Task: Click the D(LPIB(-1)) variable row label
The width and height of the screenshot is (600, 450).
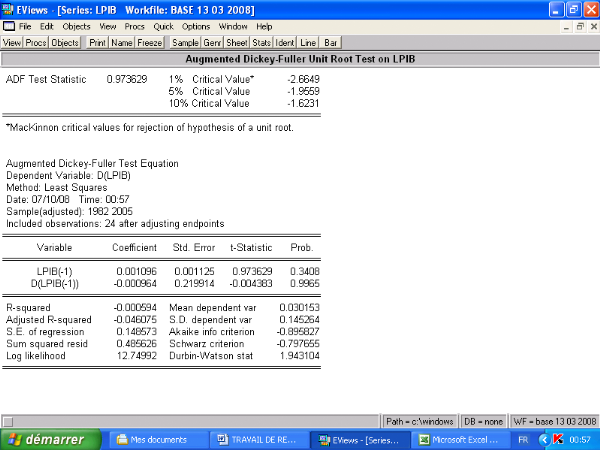Action: 54,284
